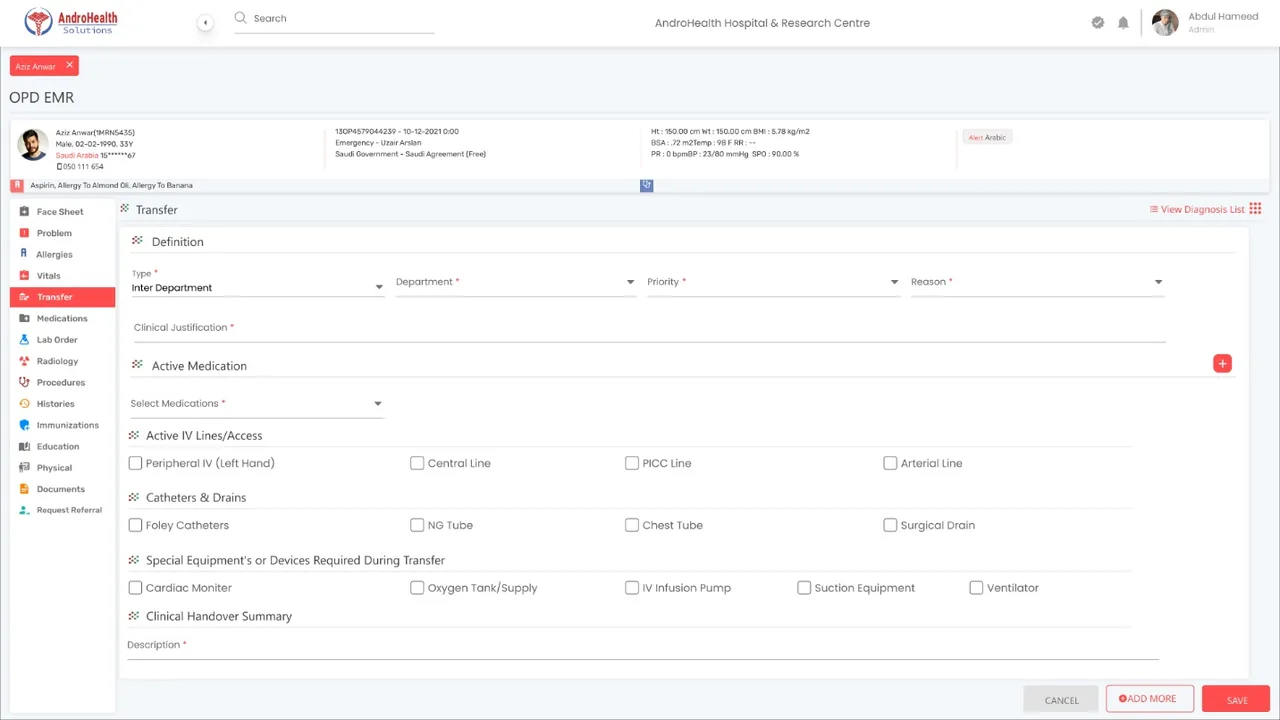Click the blue refresh icon on patient banner
The image size is (1280, 720).
click(x=646, y=185)
